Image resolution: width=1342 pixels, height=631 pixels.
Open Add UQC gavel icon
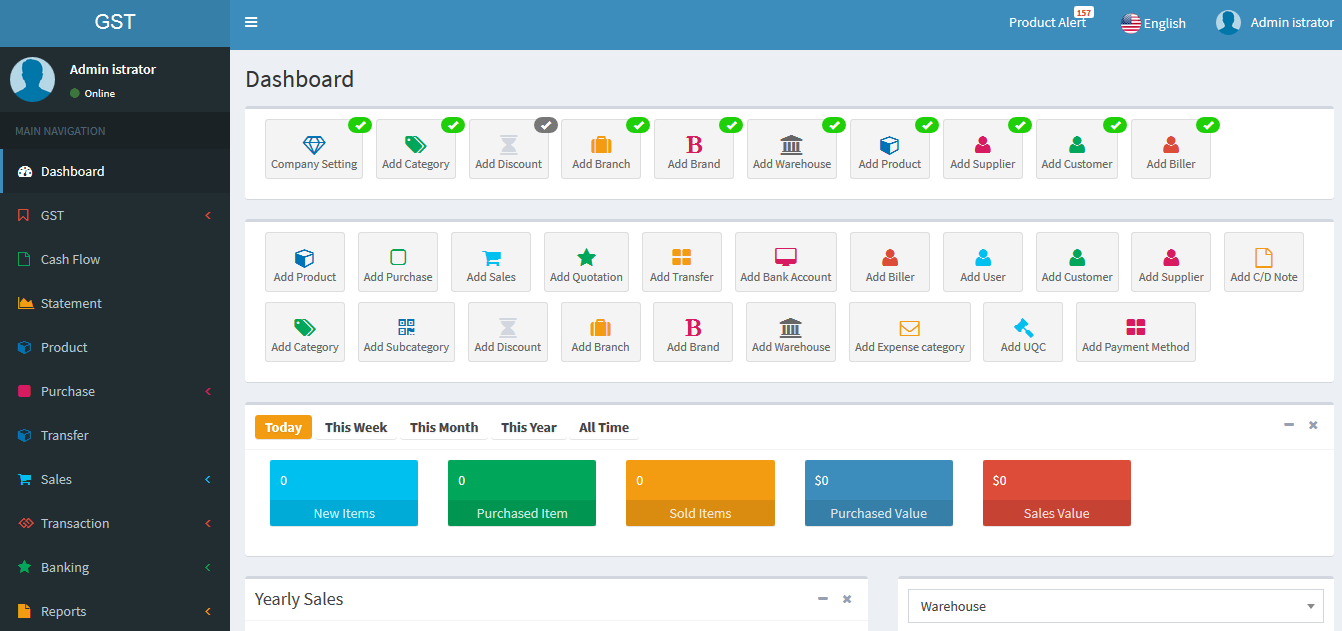[1023, 327]
